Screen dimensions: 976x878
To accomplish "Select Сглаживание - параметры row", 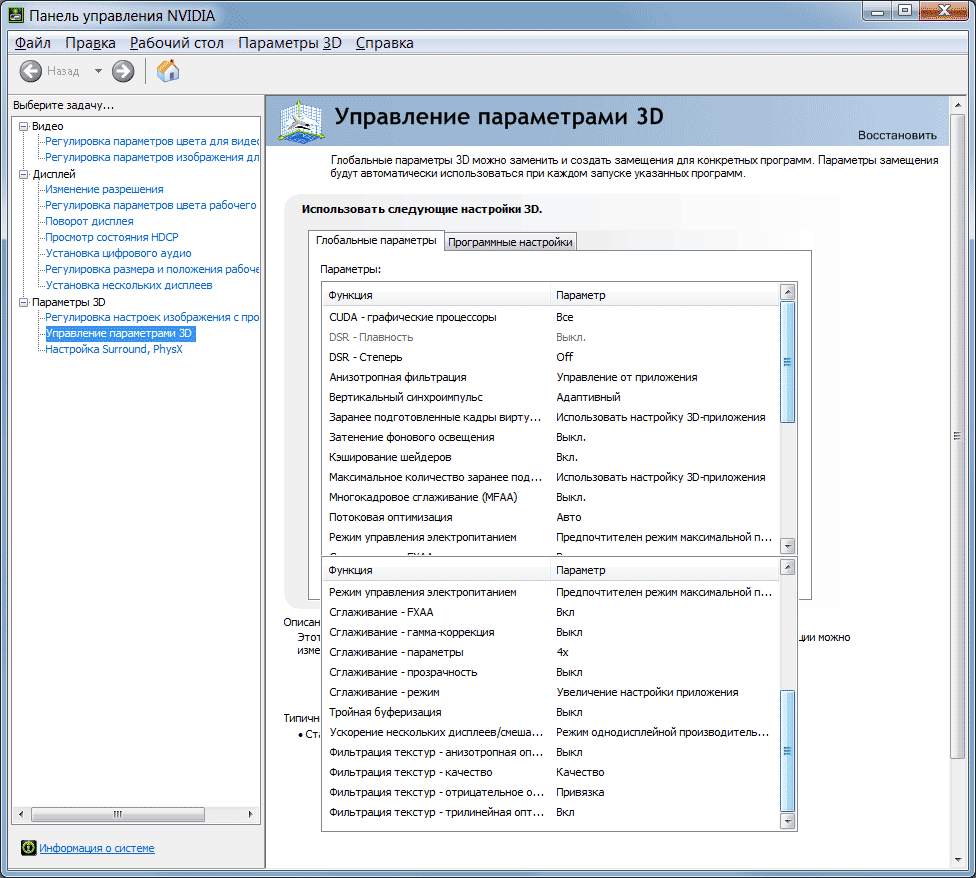I will point(551,652).
